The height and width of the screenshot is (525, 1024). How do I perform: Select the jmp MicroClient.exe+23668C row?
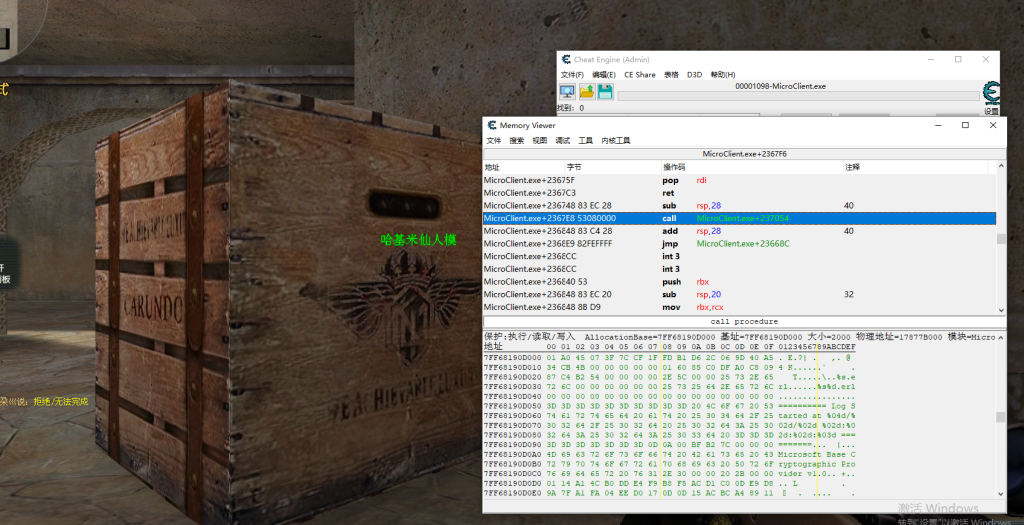[x=739, y=244]
